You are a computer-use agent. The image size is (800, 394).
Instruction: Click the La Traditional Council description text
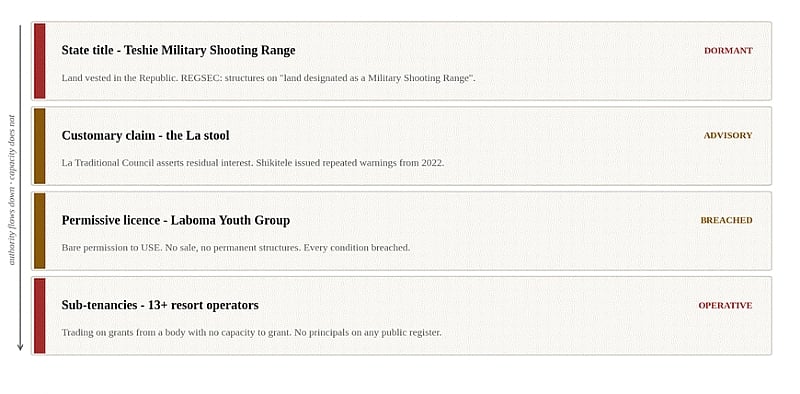[253, 163]
